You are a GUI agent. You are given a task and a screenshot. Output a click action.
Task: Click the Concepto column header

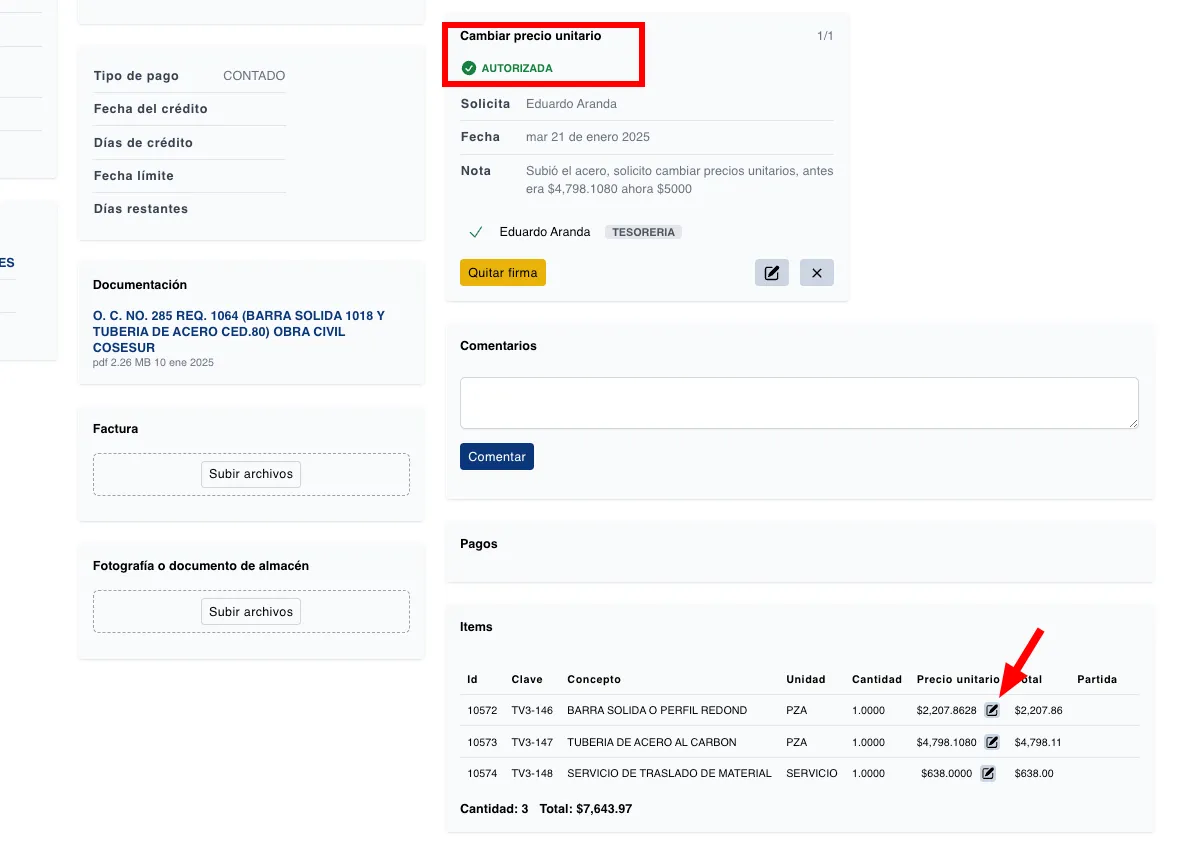coord(594,680)
